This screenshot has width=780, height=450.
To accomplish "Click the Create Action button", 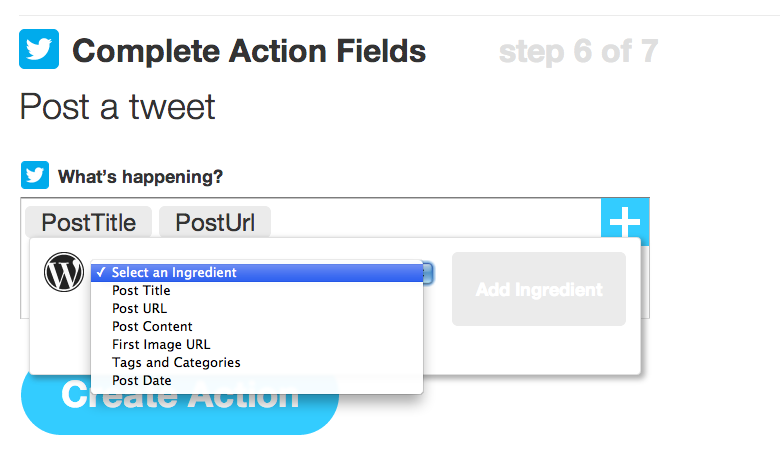I will point(180,405).
